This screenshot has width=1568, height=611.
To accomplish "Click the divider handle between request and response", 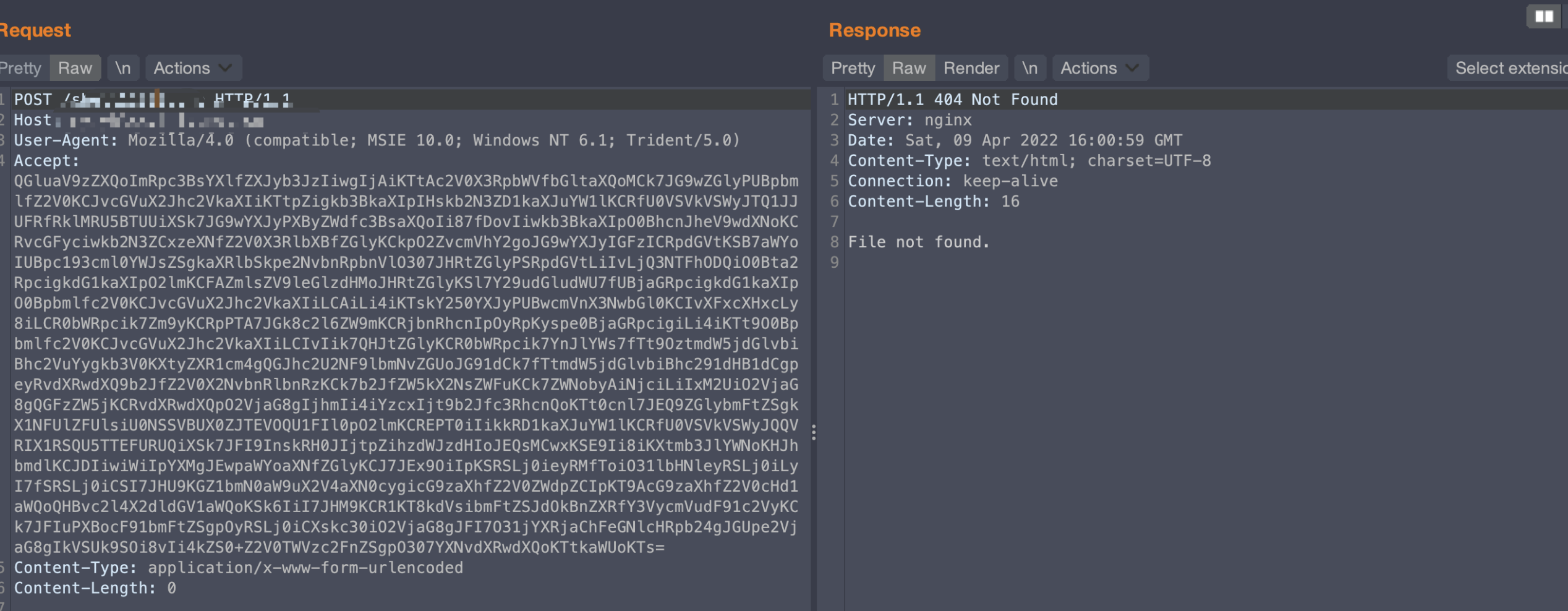I will [814, 432].
